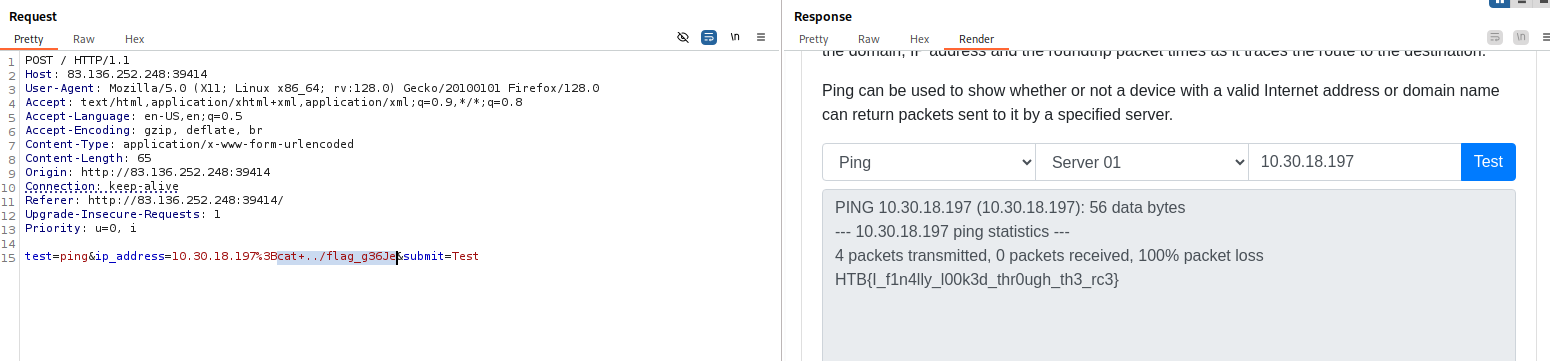
Task: Switch Request view to Raw tab
Action: pos(84,39)
